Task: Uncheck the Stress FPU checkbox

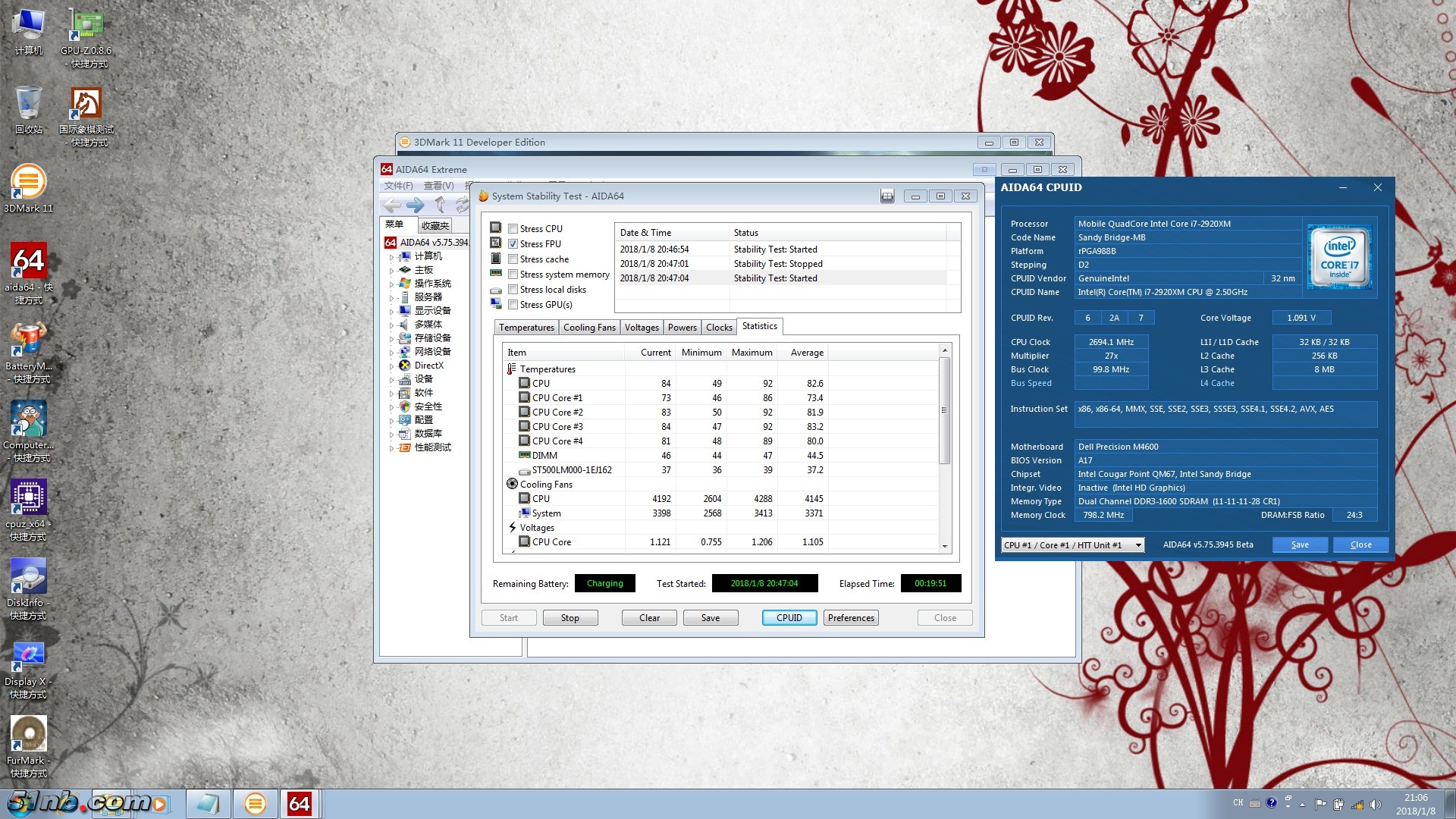Action: (513, 244)
